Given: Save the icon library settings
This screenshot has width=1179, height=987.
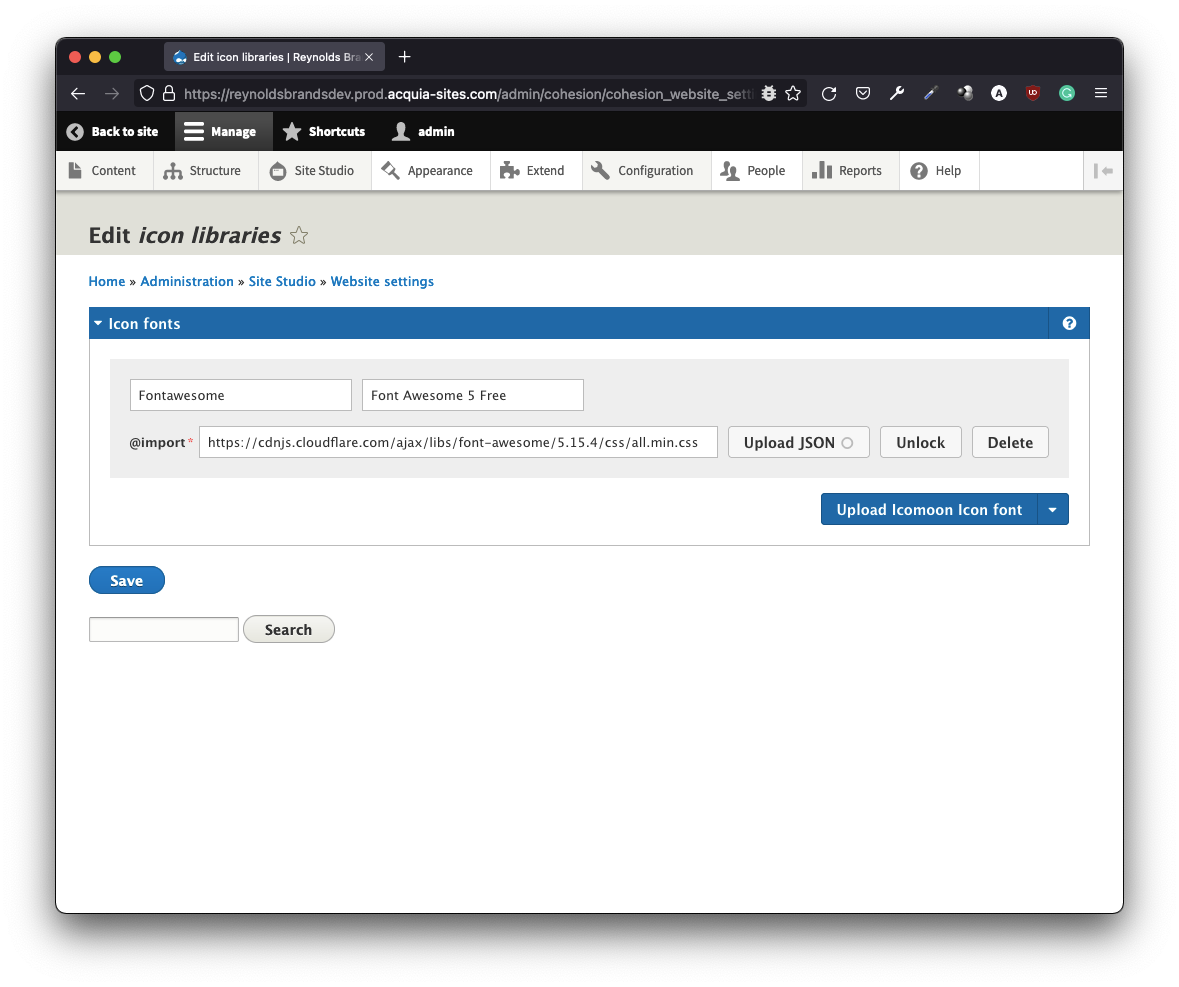Looking at the screenshot, I should [x=126, y=581].
